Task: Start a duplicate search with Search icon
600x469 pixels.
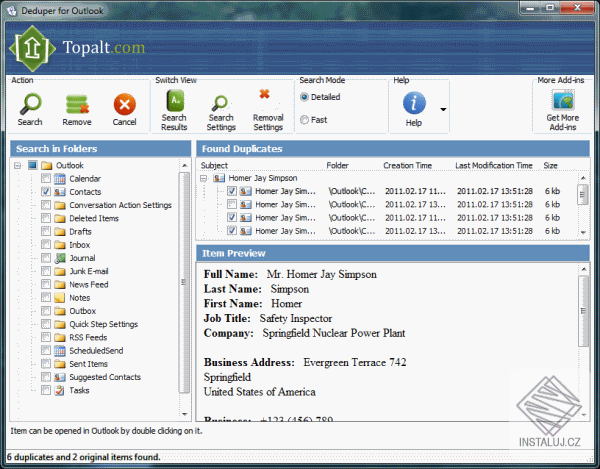Action: [31, 104]
